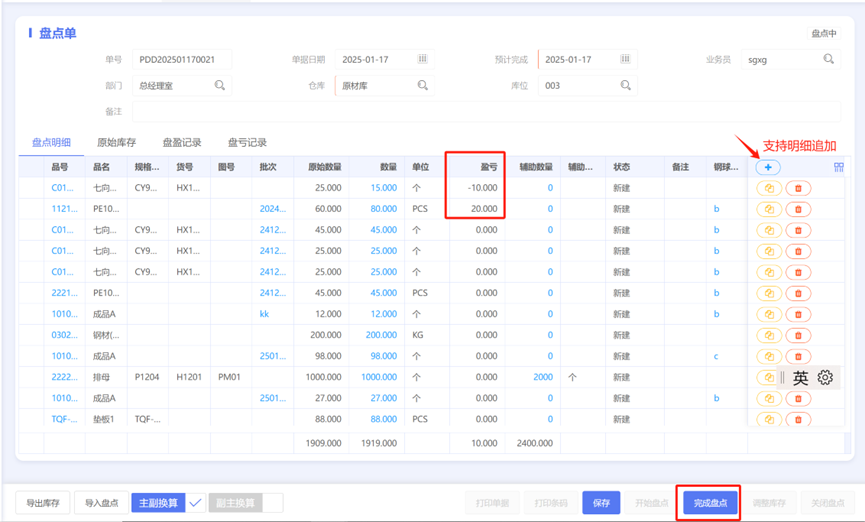Delete the 垫板1 88.000 row
The image size is (865, 522).
798,419
